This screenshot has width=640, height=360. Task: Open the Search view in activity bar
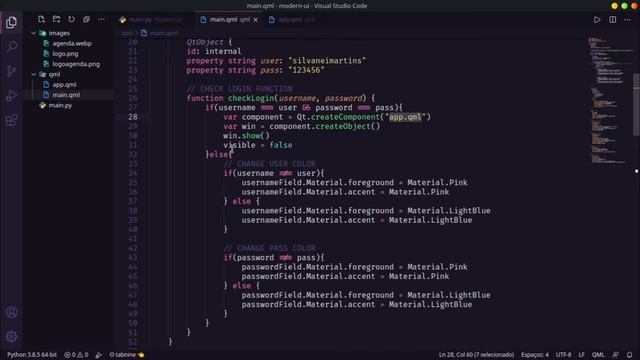pos(11,46)
